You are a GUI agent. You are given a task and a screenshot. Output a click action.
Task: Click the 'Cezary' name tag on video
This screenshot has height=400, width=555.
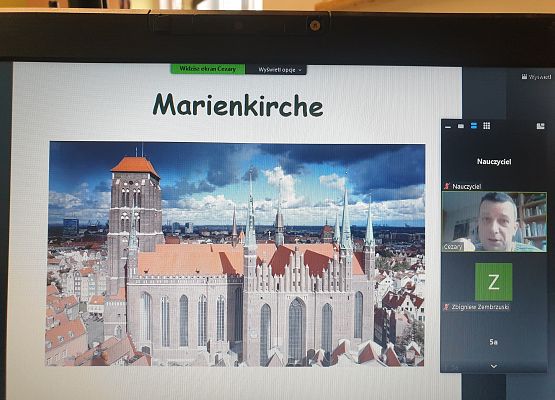click(453, 247)
